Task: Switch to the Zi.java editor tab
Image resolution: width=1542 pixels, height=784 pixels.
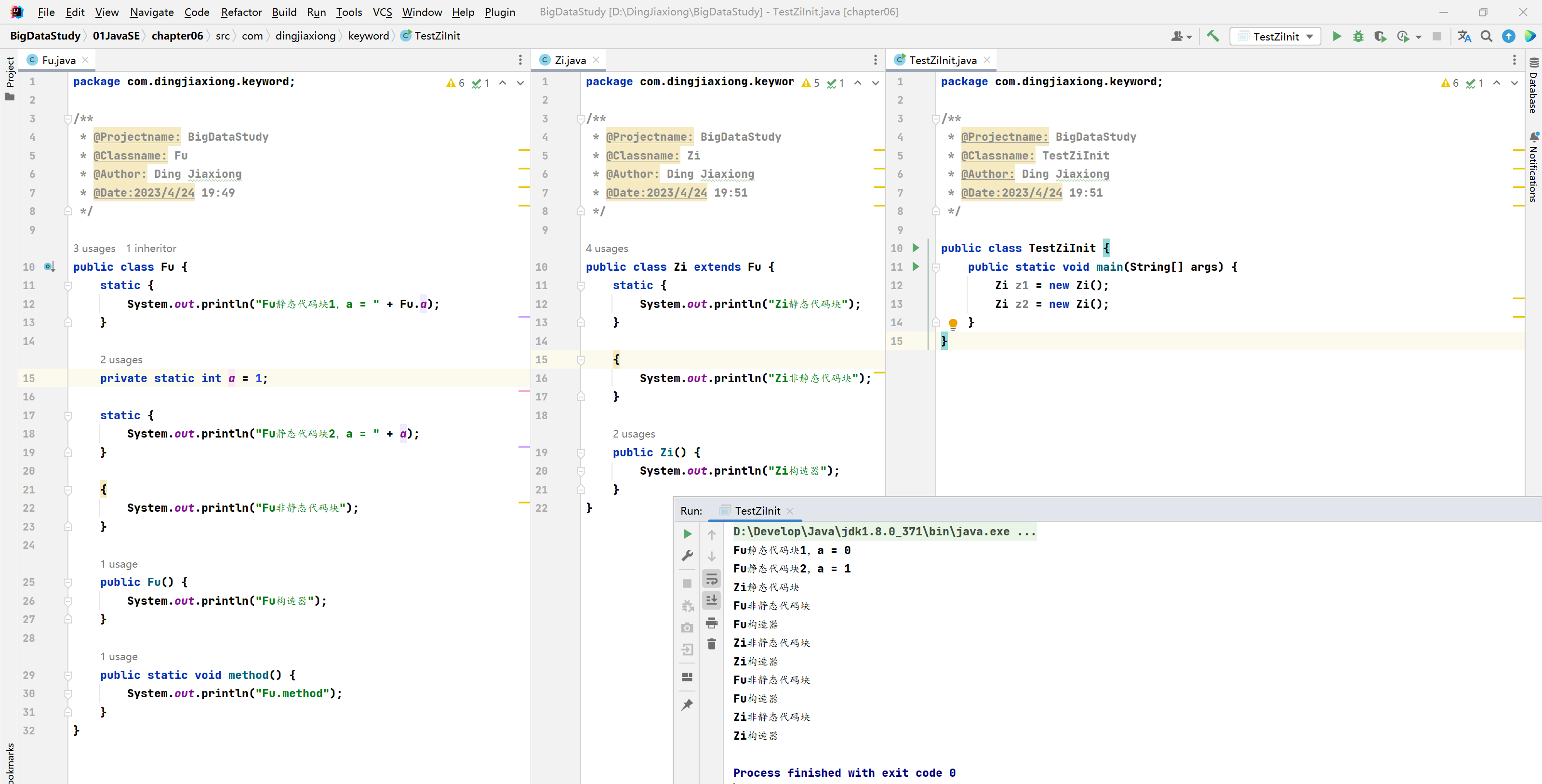Action: click(x=569, y=60)
